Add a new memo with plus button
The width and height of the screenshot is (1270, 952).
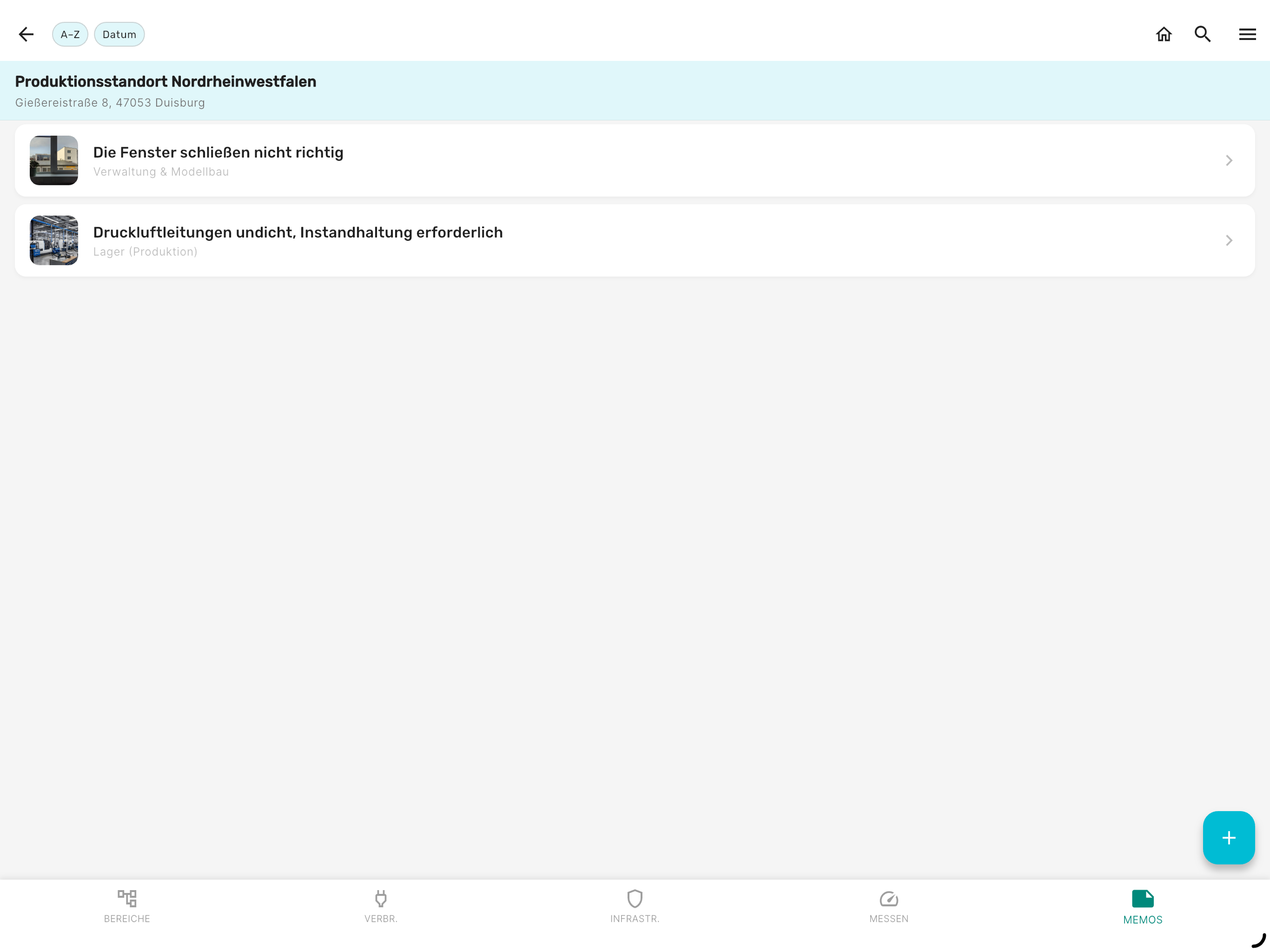click(x=1229, y=838)
